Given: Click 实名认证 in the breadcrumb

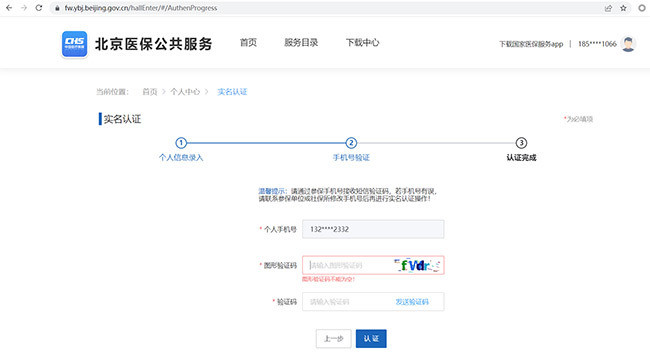Looking at the screenshot, I should click(232, 92).
